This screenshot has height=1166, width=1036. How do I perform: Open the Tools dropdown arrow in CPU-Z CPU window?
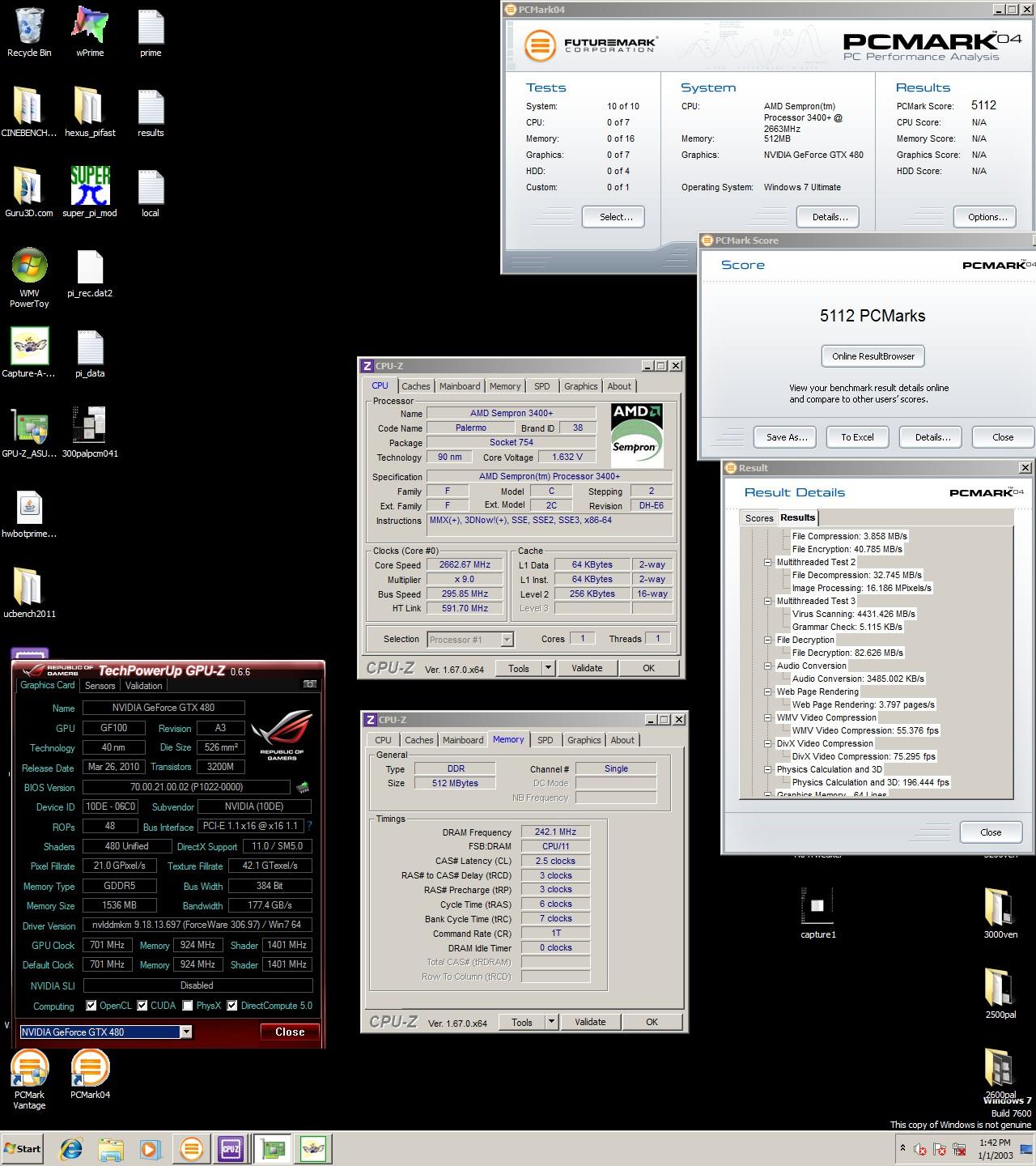548,668
